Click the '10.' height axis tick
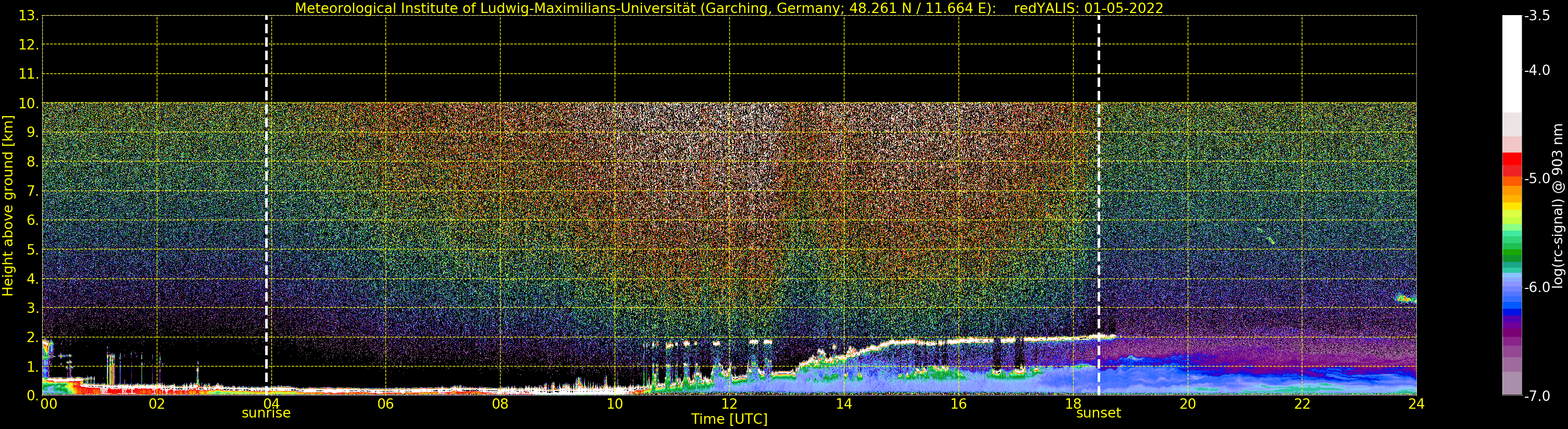Image resolution: width=1568 pixels, height=429 pixels. [x=29, y=104]
